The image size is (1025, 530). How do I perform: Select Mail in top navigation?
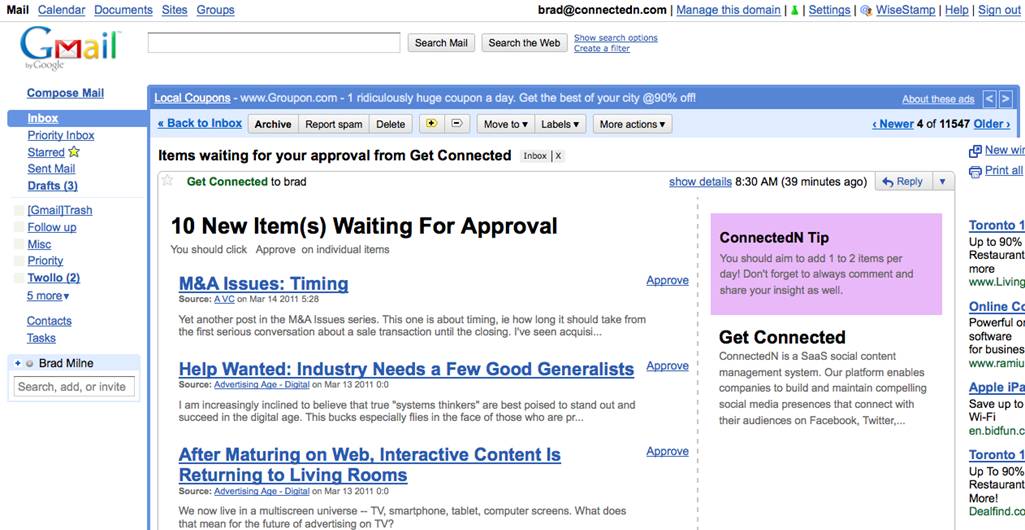(18, 10)
